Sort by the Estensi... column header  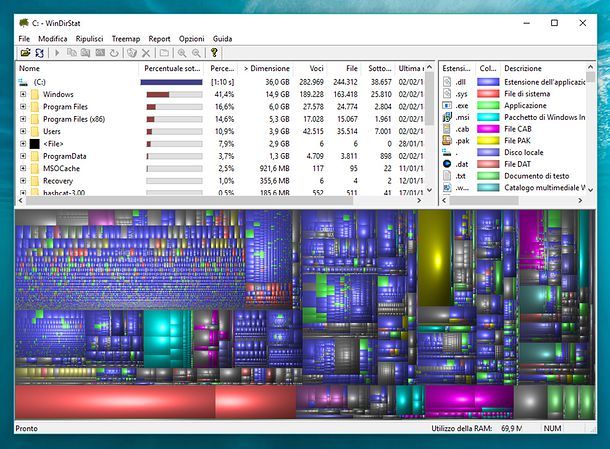pyautogui.click(x=457, y=68)
